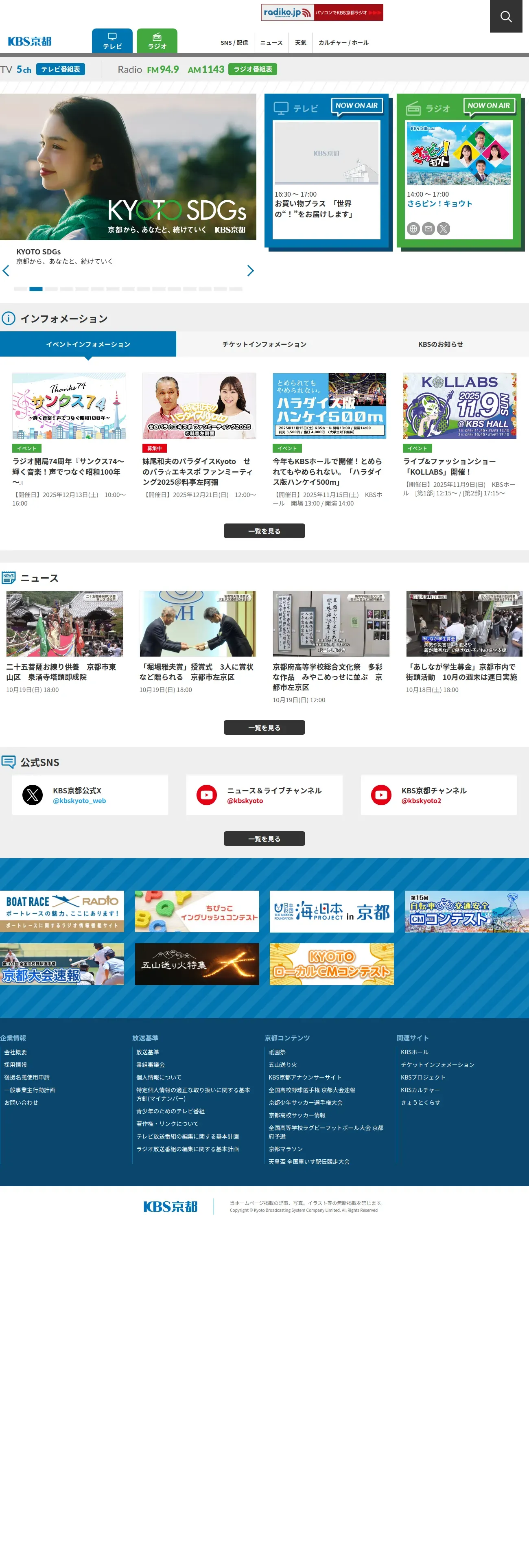
Task: Open the 天気 menu item
Action: [x=301, y=43]
